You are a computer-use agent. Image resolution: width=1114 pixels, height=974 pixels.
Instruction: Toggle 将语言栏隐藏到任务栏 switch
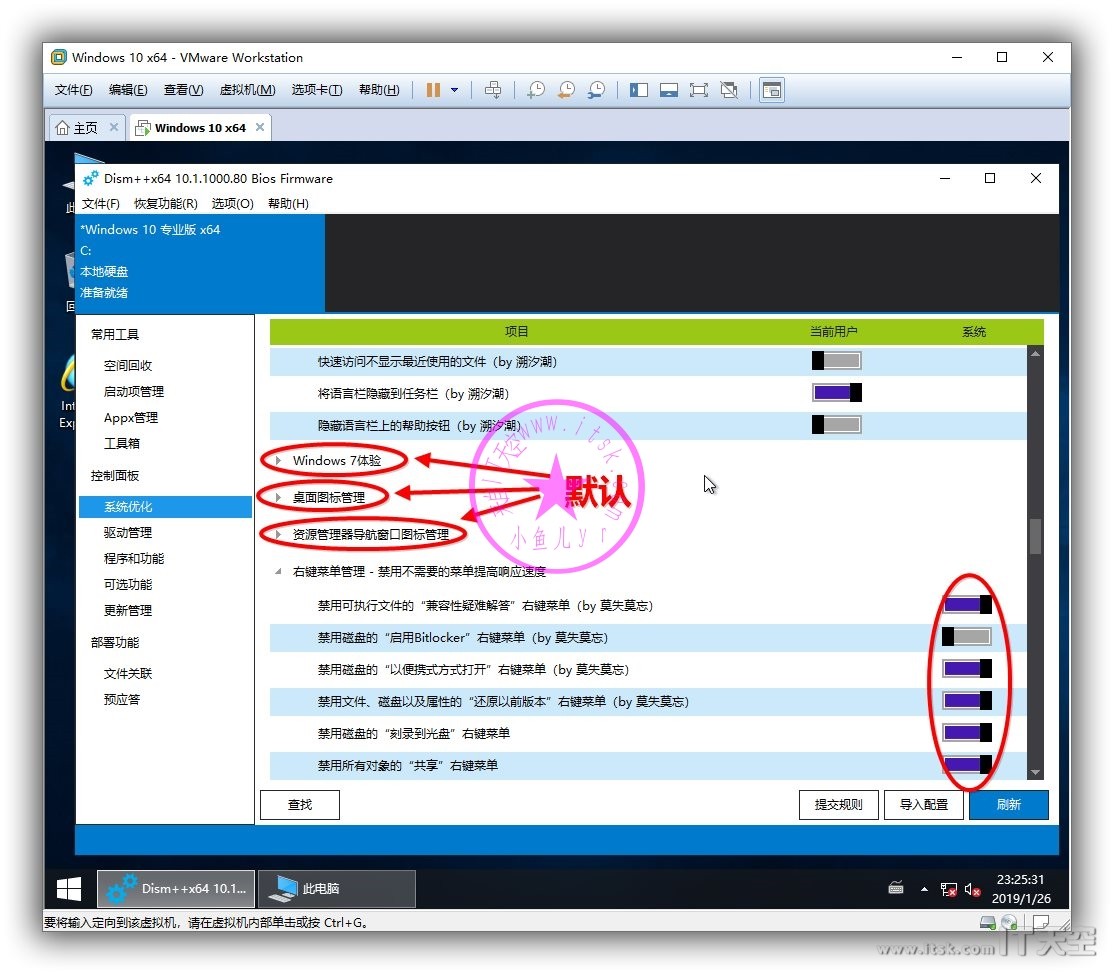837,393
